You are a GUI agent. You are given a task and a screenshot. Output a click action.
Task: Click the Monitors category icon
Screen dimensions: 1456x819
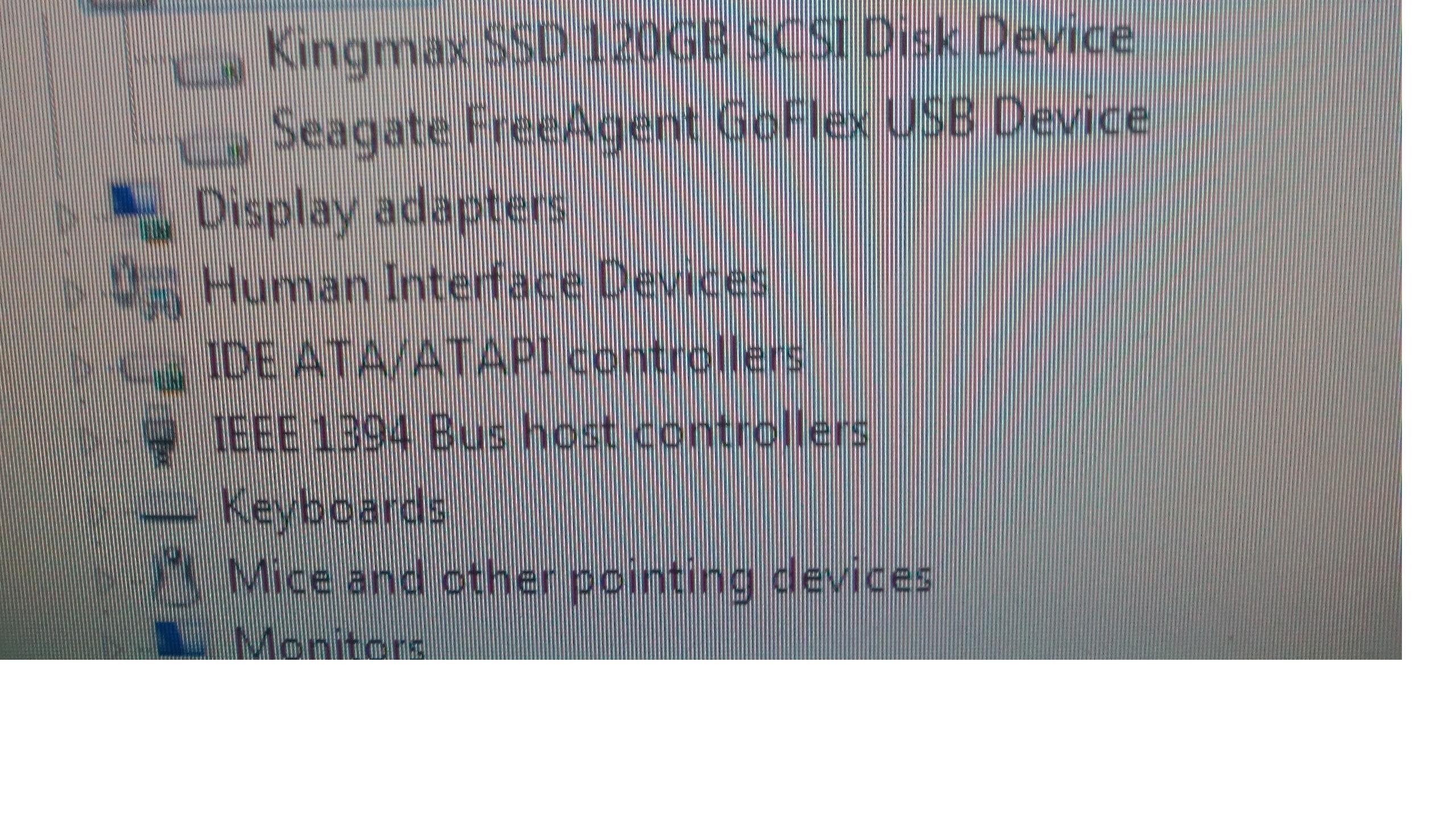tap(180, 640)
